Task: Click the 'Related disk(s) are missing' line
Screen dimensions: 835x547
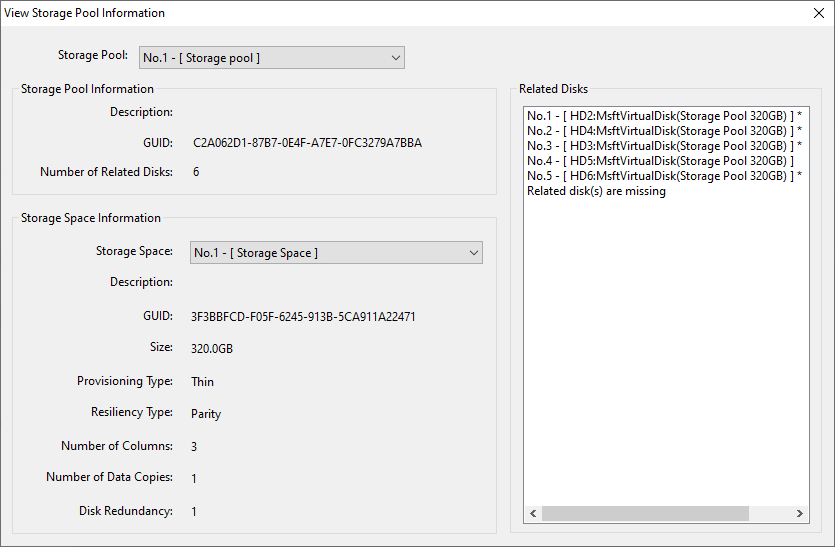Action: click(596, 191)
